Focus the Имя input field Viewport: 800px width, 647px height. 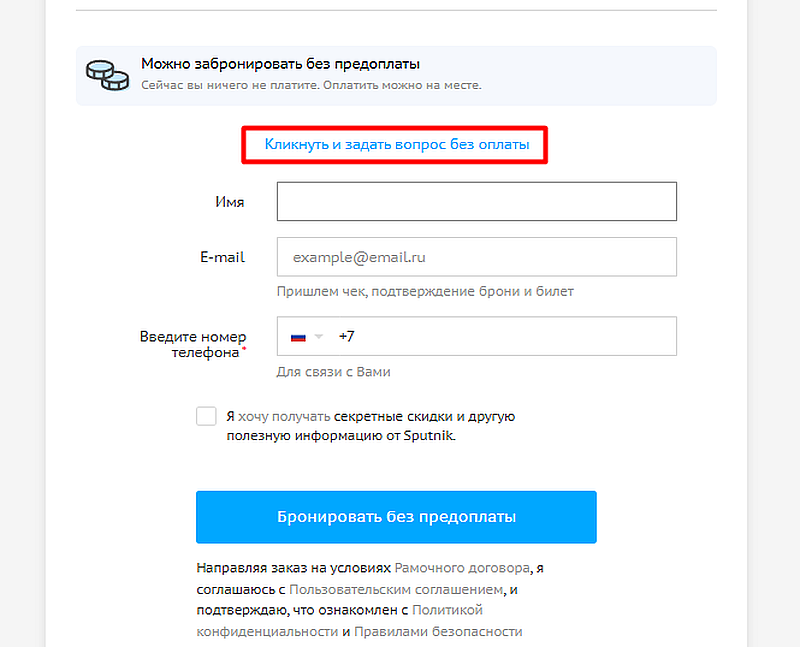pos(476,201)
